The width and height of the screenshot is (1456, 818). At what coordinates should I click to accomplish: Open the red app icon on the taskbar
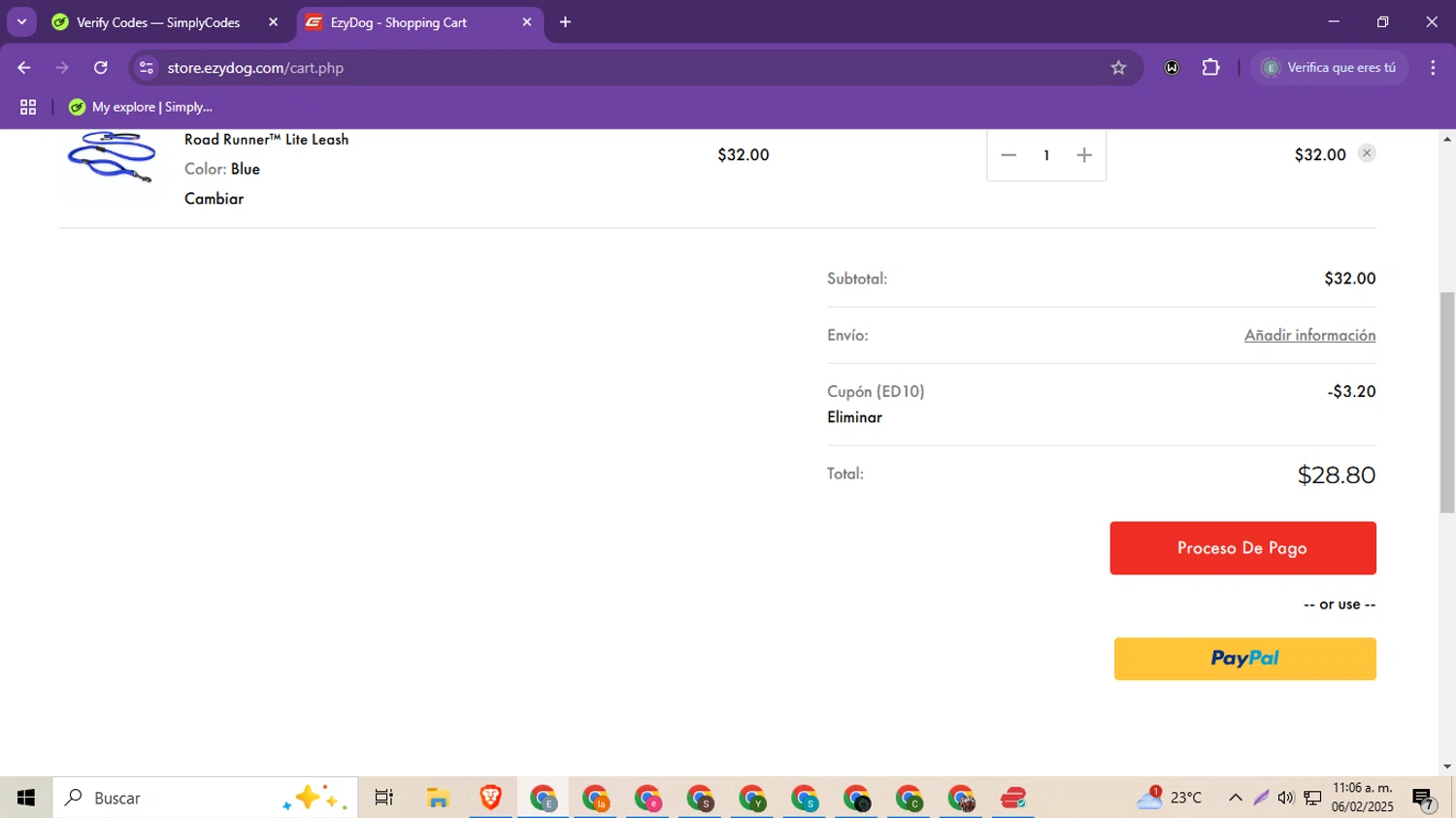pos(1013,798)
